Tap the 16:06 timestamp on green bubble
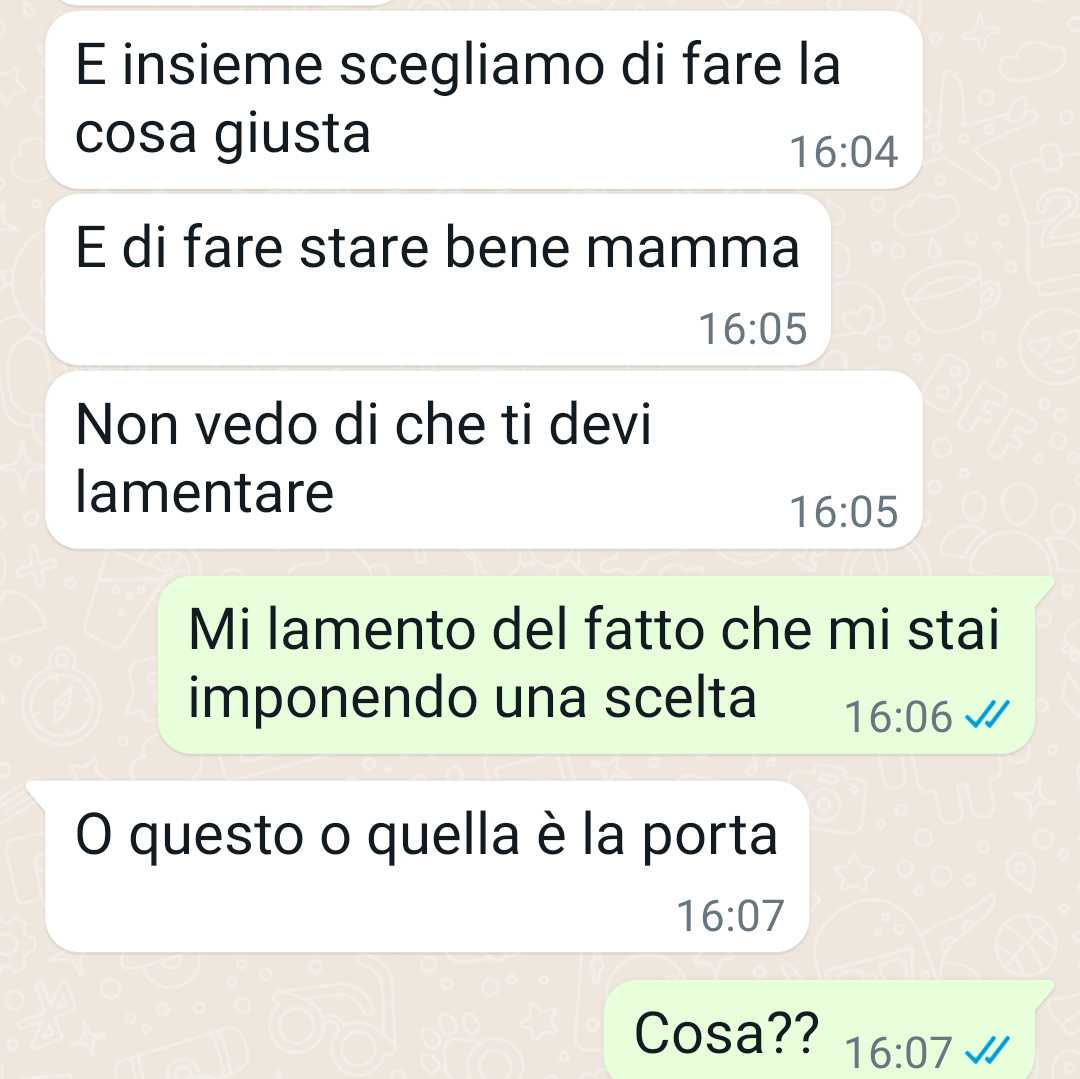The image size is (1080, 1079). click(x=898, y=717)
